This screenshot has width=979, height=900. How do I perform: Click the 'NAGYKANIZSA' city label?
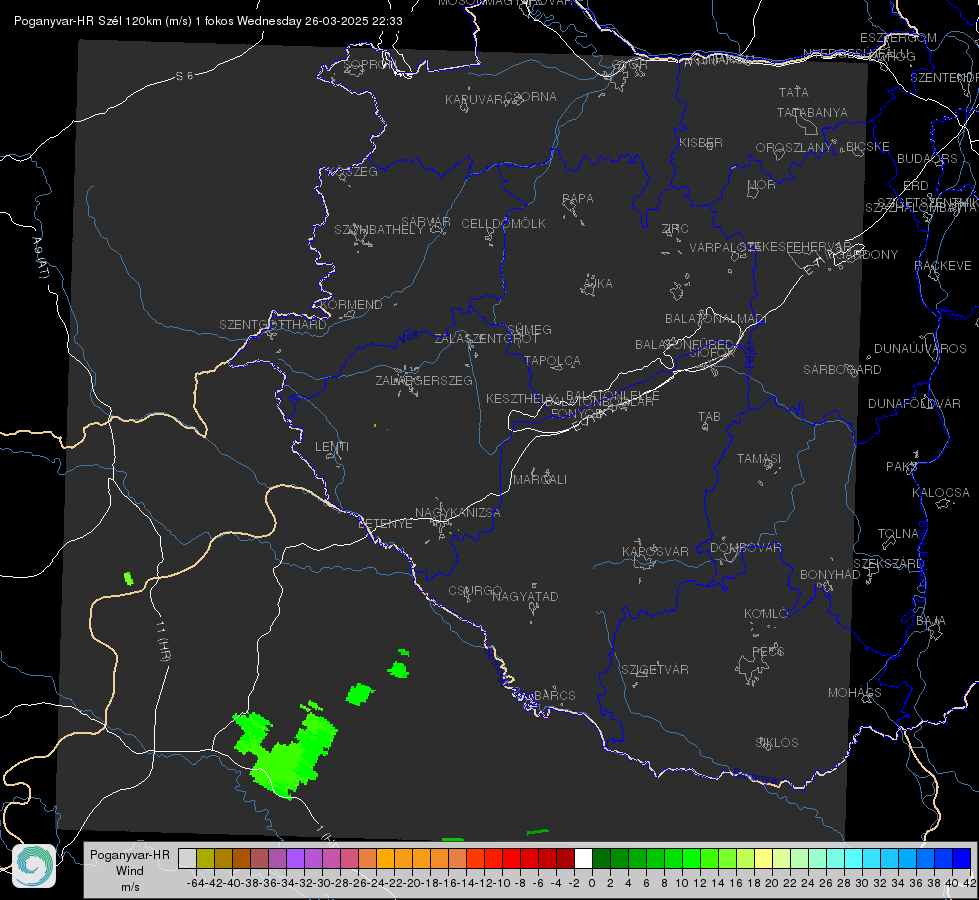click(458, 513)
